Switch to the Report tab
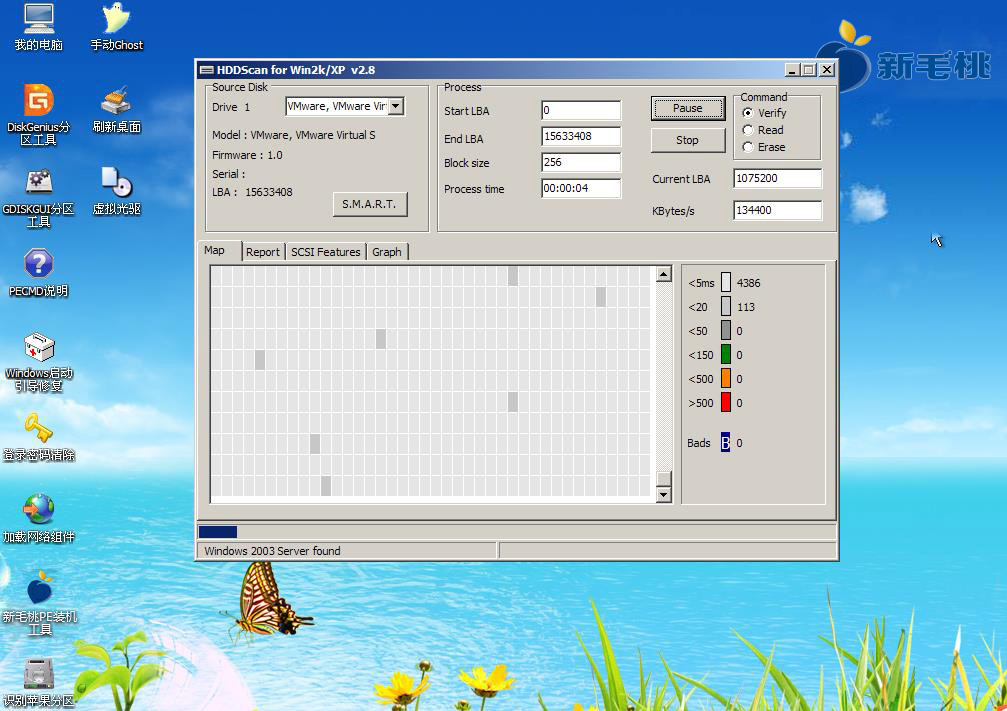The width and height of the screenshot is (1007, 711). click(x=263, y=252)
